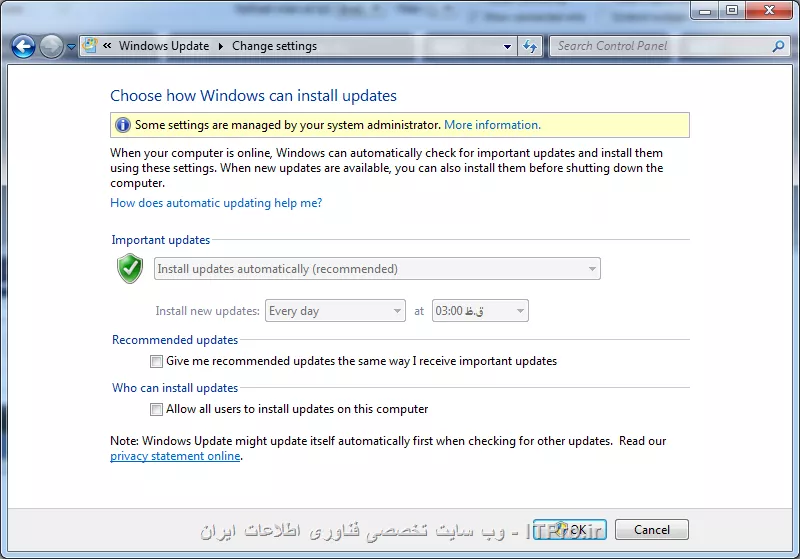Click the greyed Forward arrow button
800x559 pixels.
point(51,46)
